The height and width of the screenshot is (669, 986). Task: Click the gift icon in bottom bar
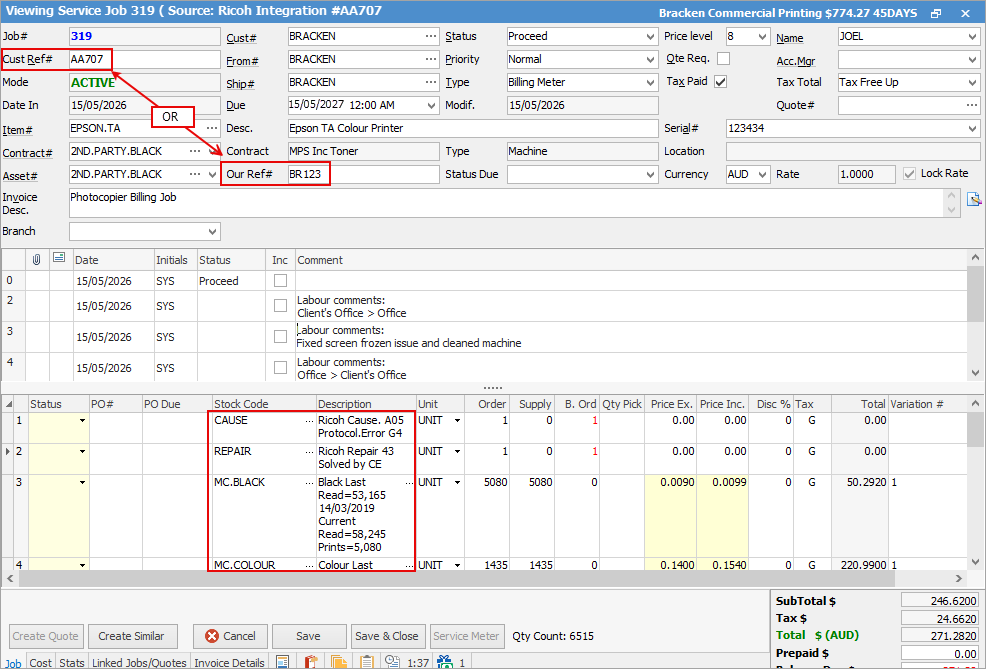point(445,662)
